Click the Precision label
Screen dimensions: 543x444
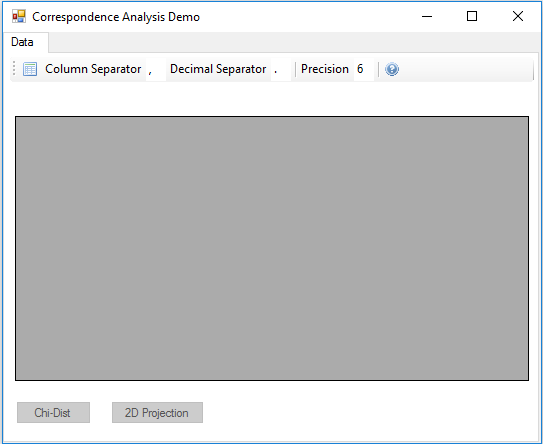pos(325,69)
